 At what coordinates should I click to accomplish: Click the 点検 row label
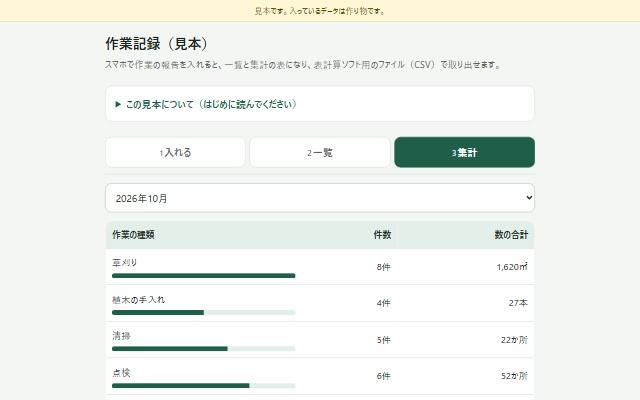[x=121, y=373]
